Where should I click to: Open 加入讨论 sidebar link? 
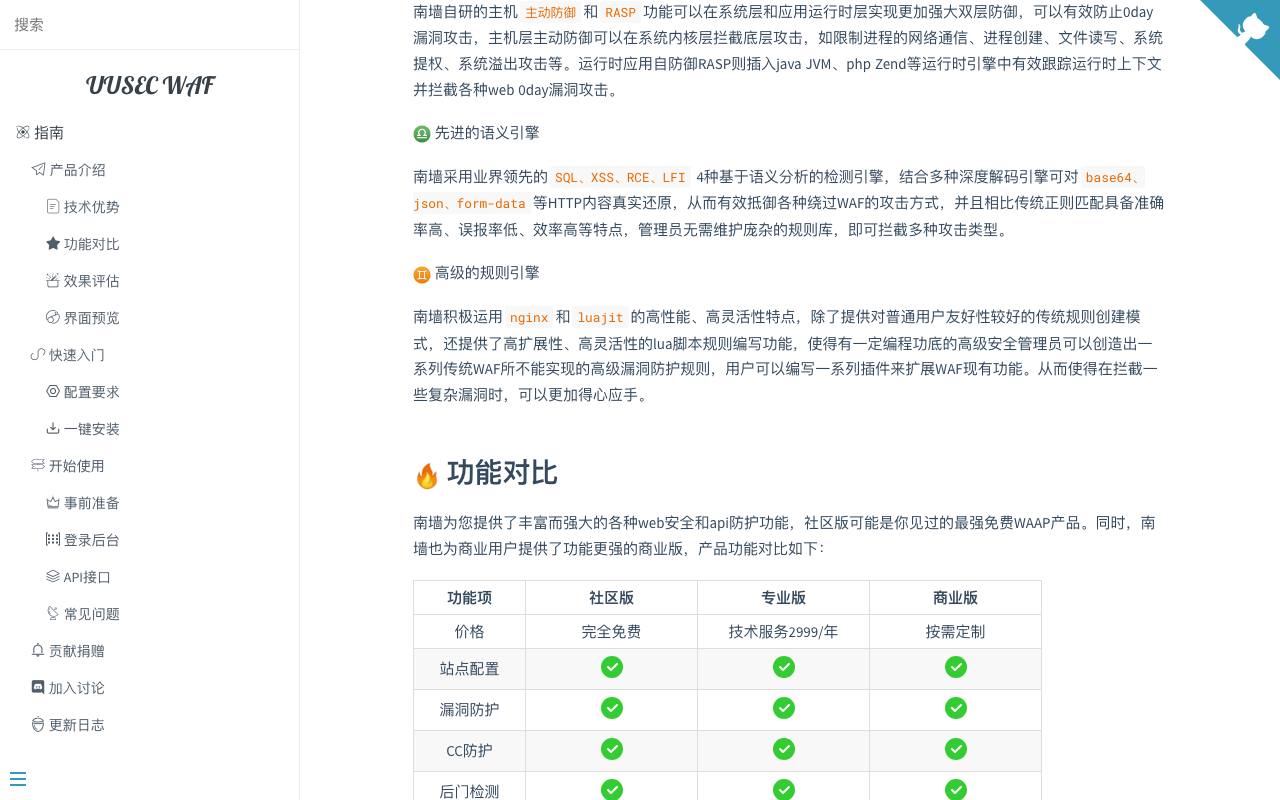(77, 687)
